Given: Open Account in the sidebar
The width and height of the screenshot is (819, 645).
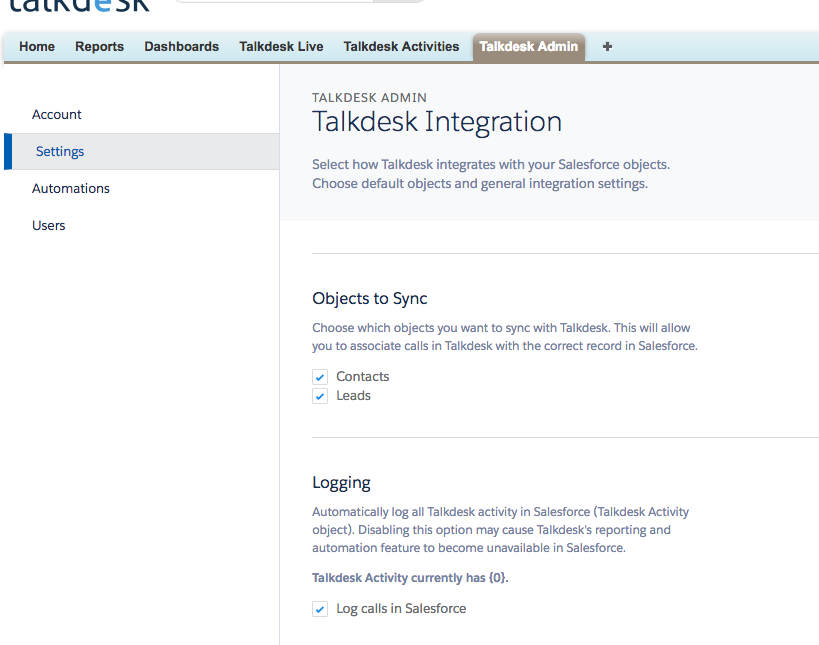Looking at the screenshot, I should pos(56,114).
